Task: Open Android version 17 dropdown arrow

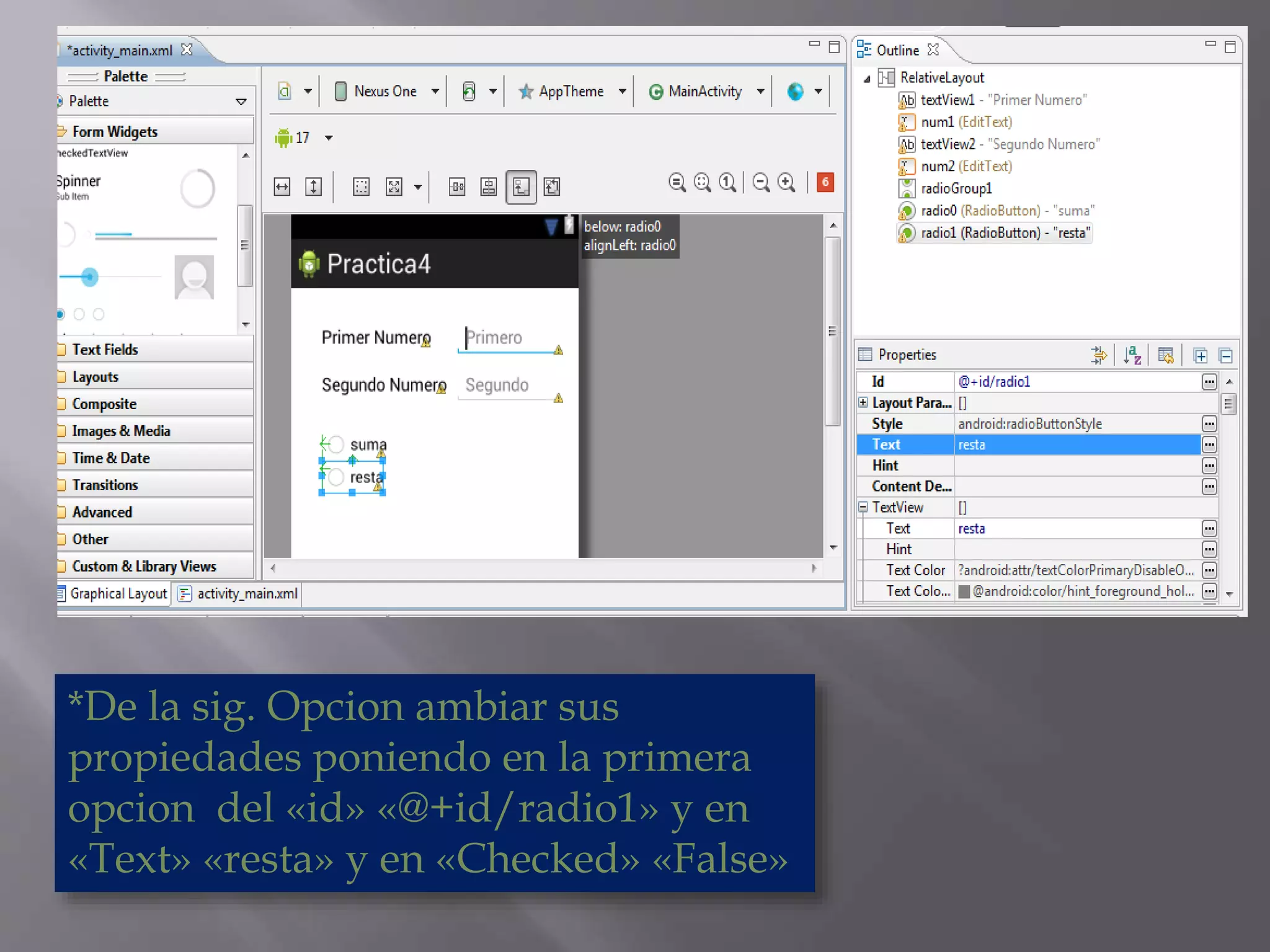Action: [329, 138]
